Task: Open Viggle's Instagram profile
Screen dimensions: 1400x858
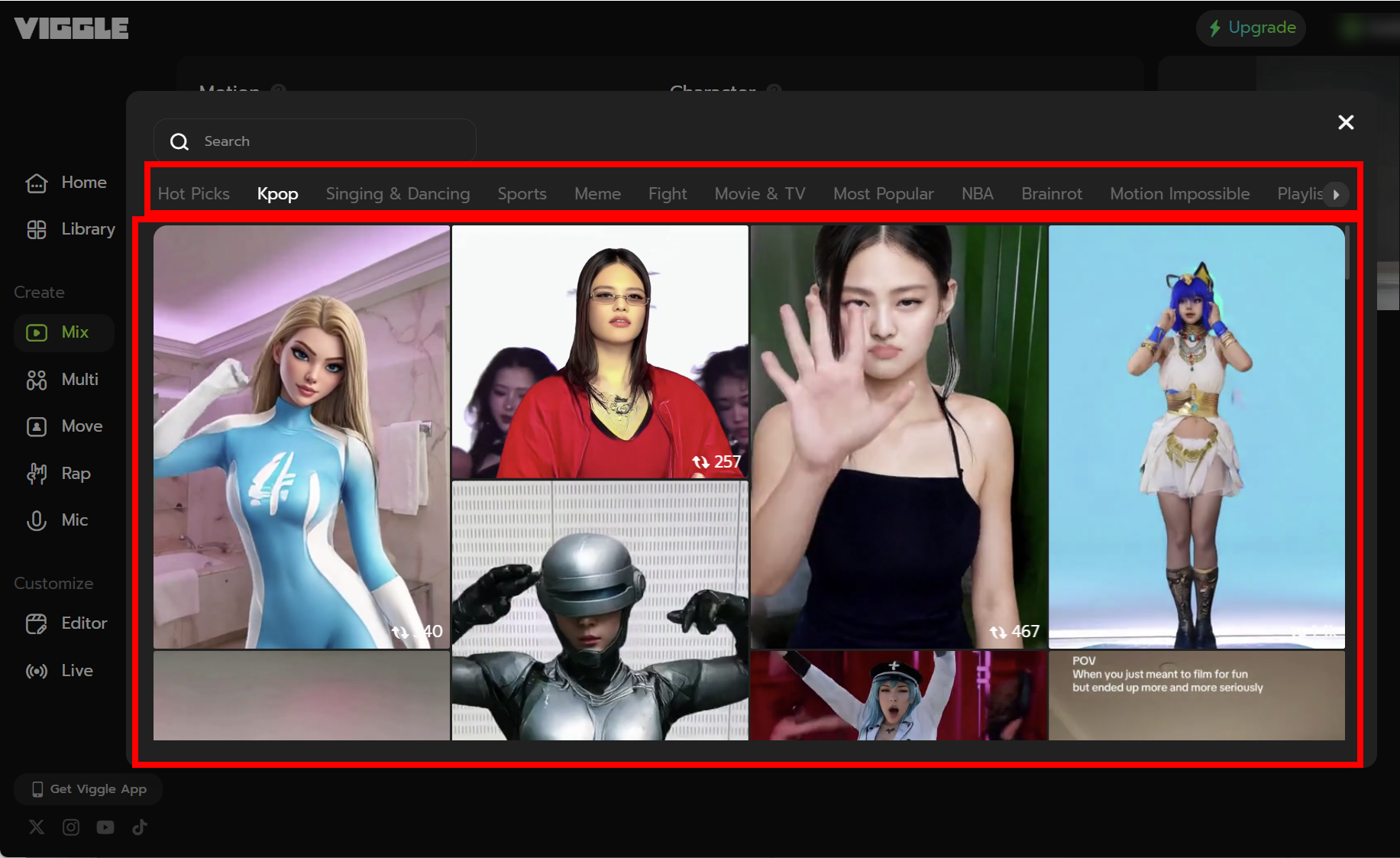Action: tap(71, 827)
